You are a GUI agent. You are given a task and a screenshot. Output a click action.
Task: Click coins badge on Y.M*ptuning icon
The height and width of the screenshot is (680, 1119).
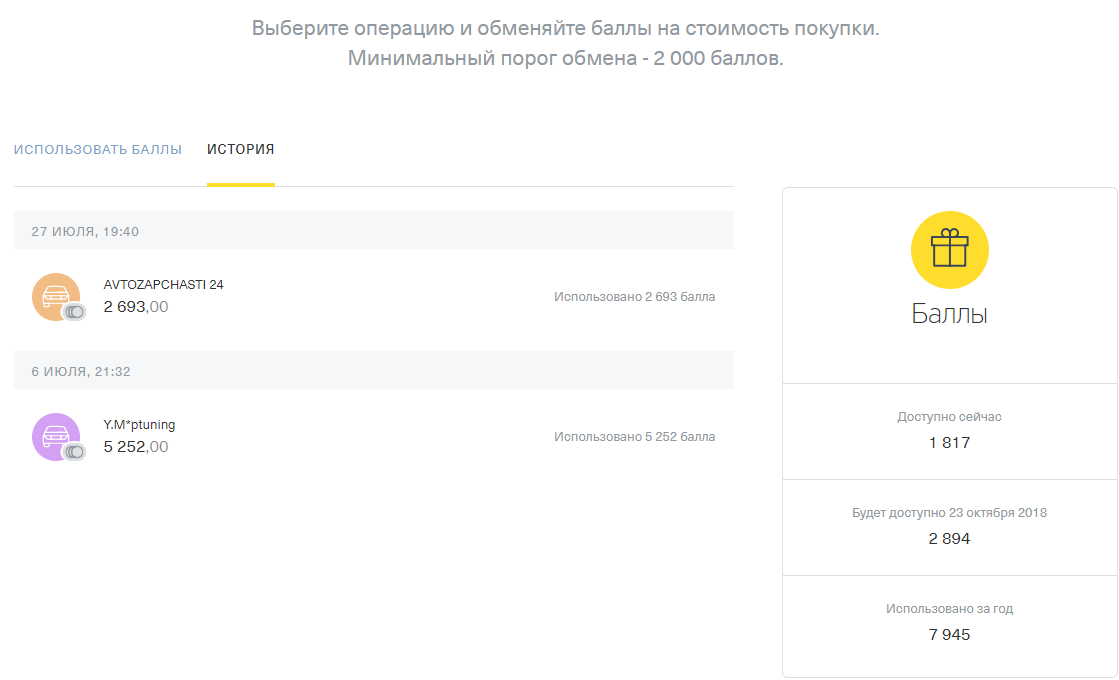[74, 452]
